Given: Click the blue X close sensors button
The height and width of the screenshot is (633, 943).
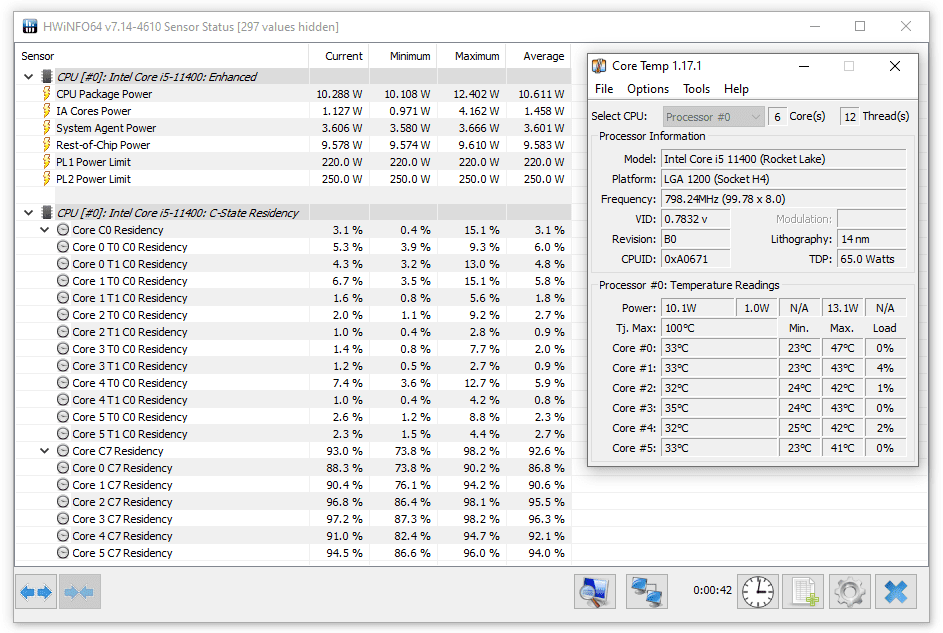Looking at the screenshot, I should click(895, 592).
